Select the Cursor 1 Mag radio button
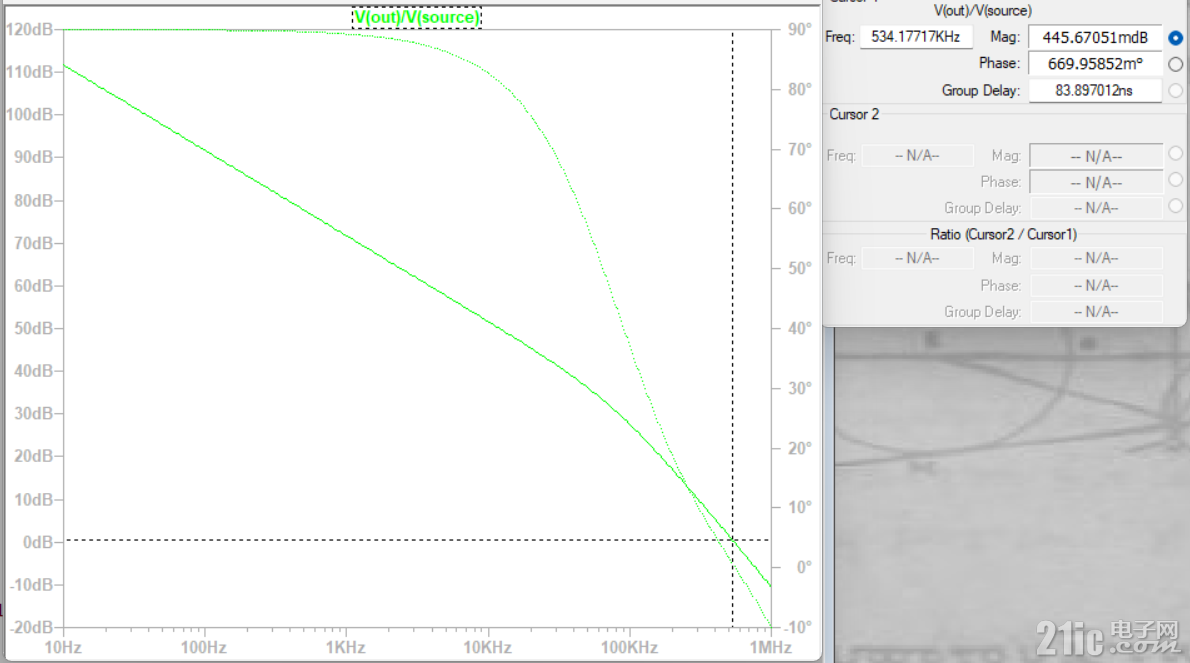The width and height of the screenshot is (1190, 663). (1175, 37)
